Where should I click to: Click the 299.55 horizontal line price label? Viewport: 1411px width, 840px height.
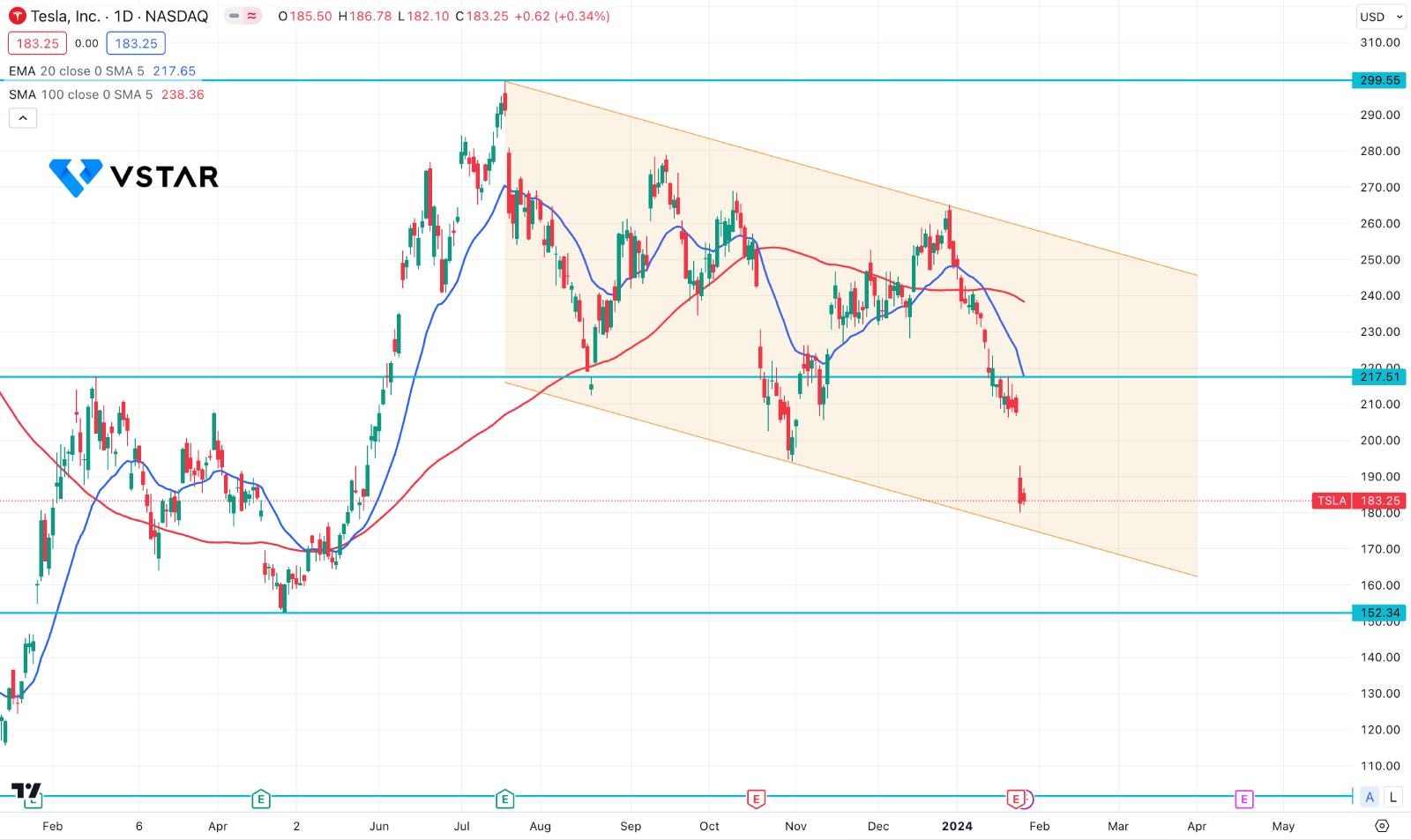pyautogui.click(x=1379, y=80)
